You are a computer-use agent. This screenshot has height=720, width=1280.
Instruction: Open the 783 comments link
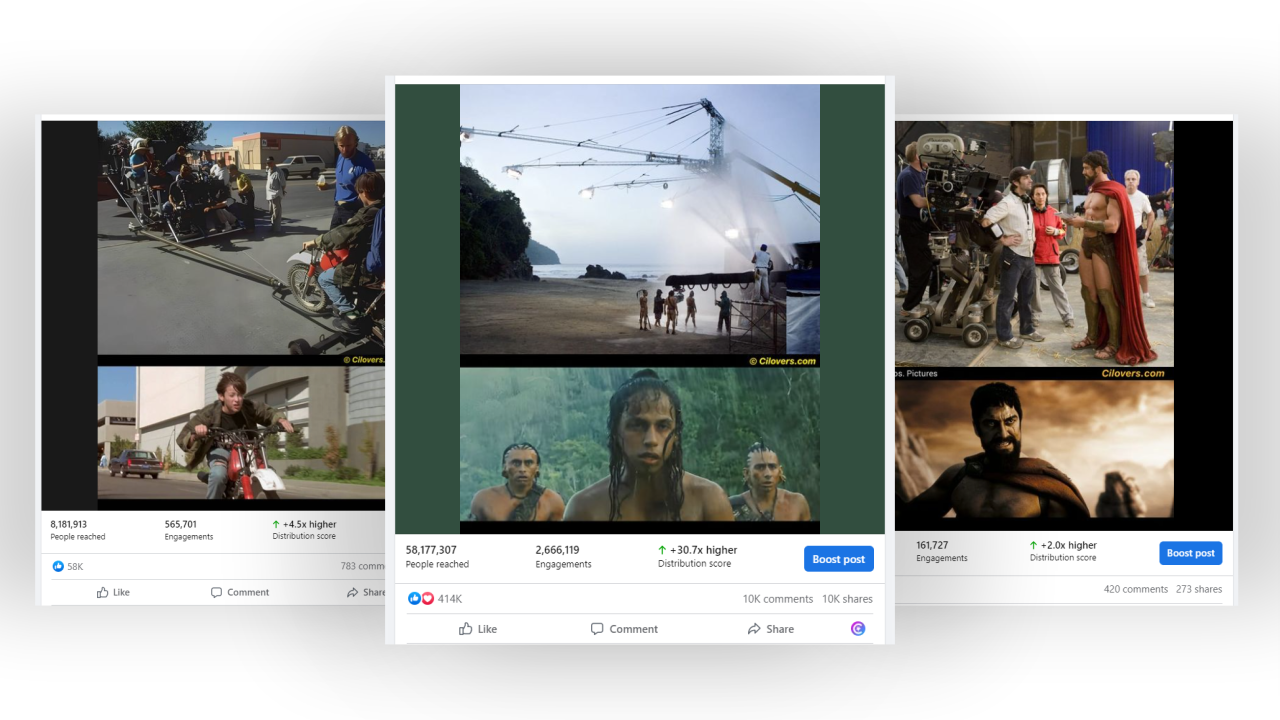pos(363,566)
